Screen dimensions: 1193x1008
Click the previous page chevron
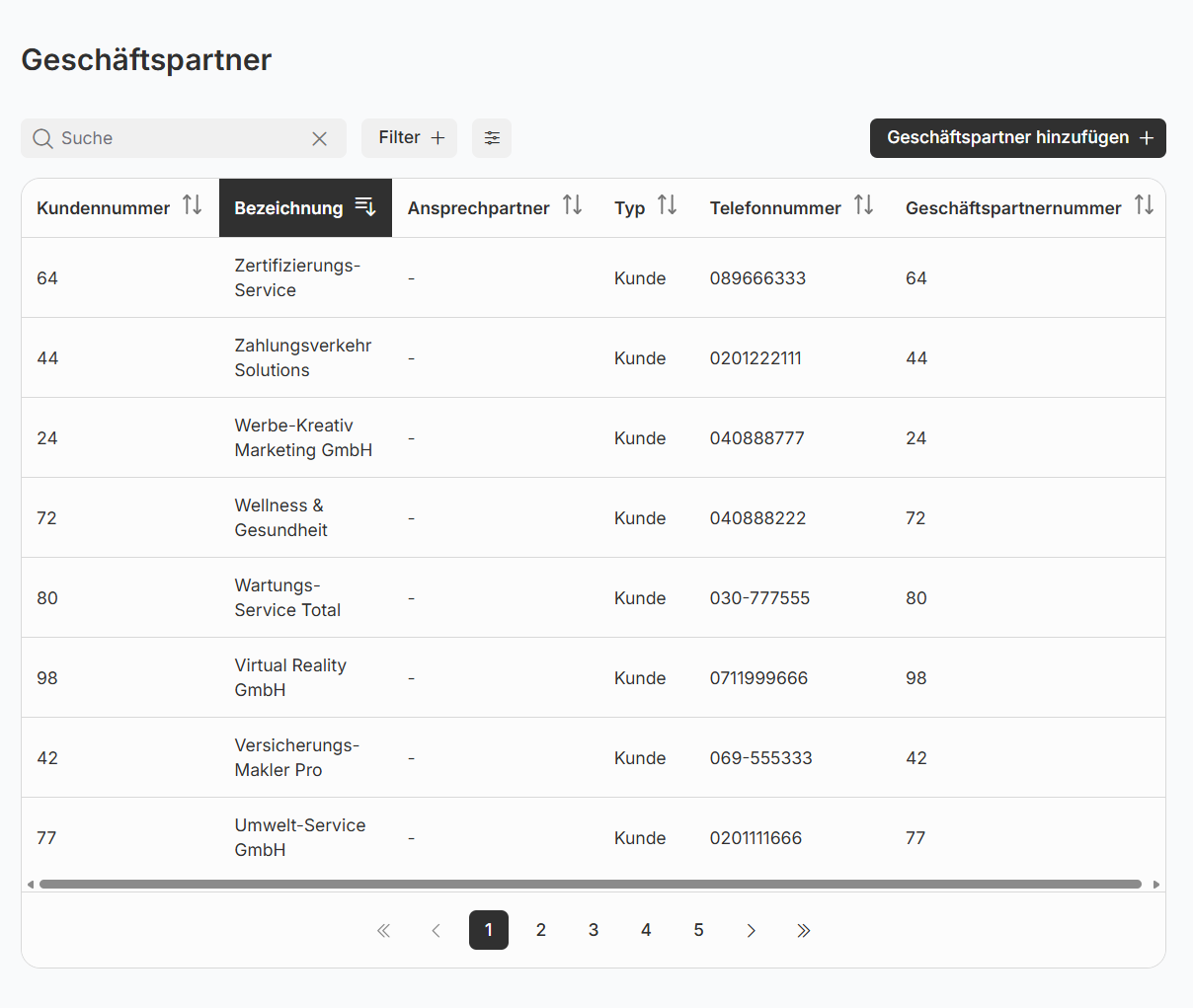[x=436, y=930]
